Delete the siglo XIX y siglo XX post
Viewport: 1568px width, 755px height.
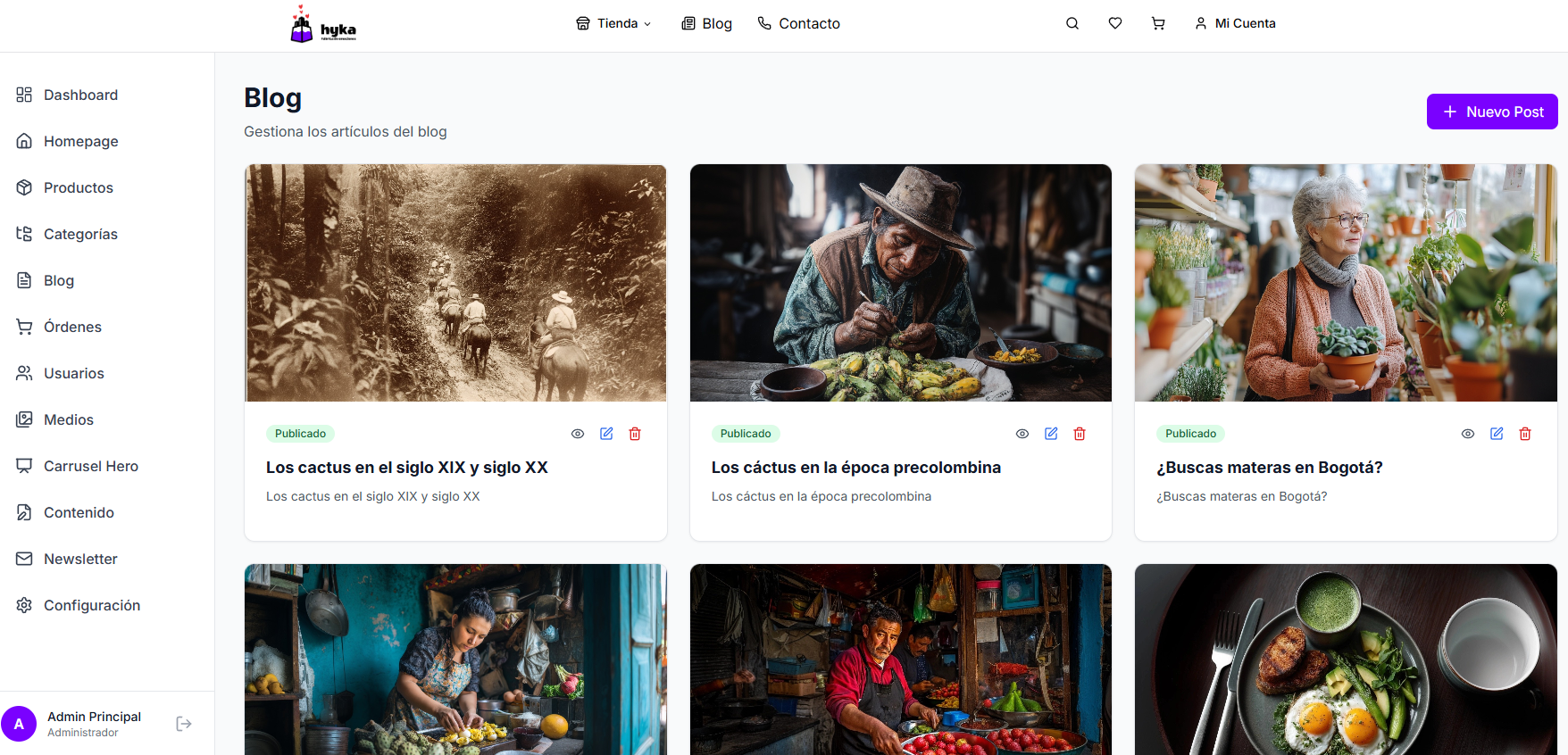click(x=635, y=434)
